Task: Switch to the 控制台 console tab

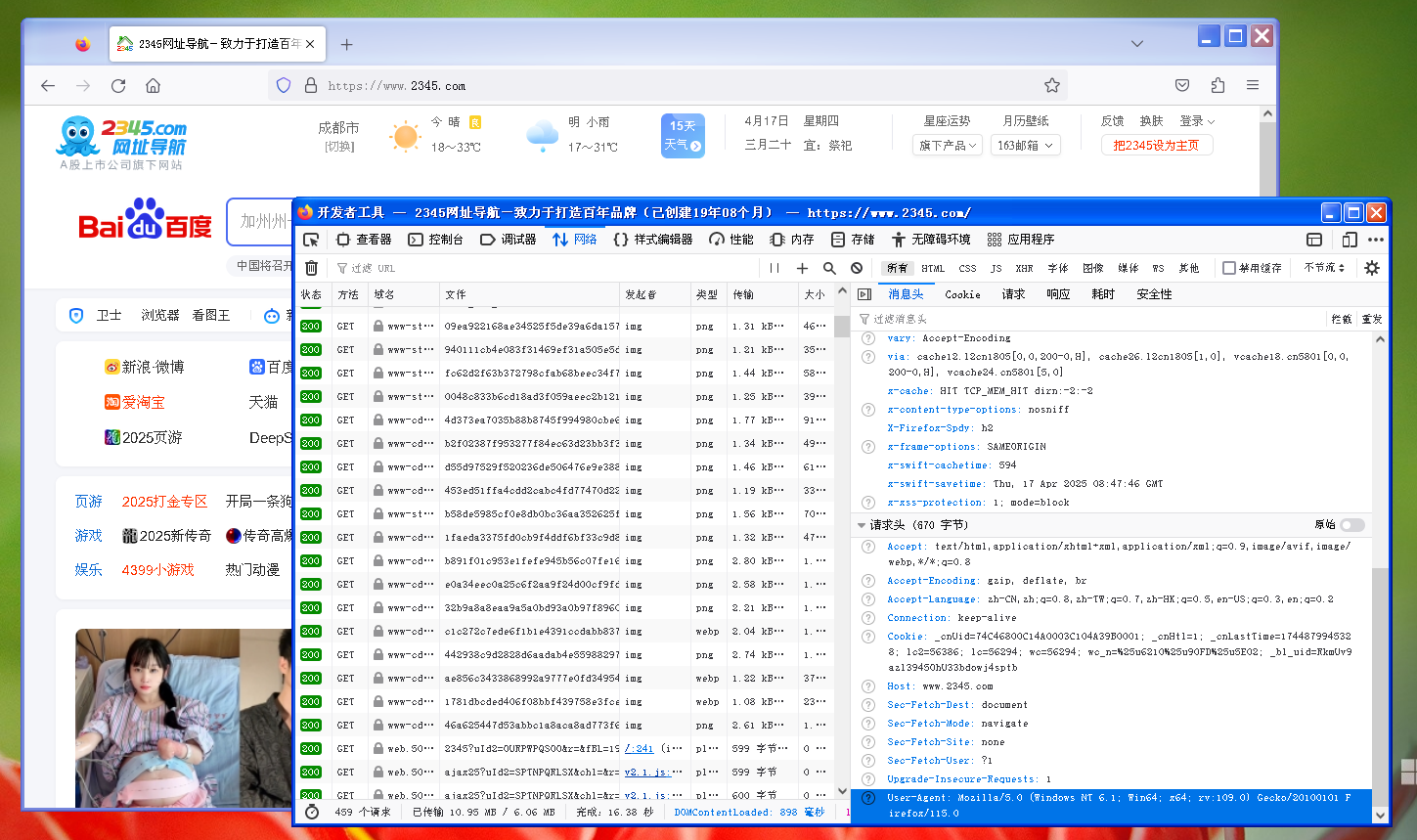Action: pos(436,240)
